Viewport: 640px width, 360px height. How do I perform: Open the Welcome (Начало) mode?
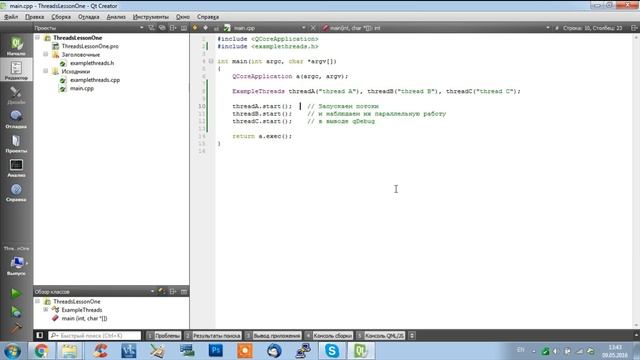[x=16, y=45]
